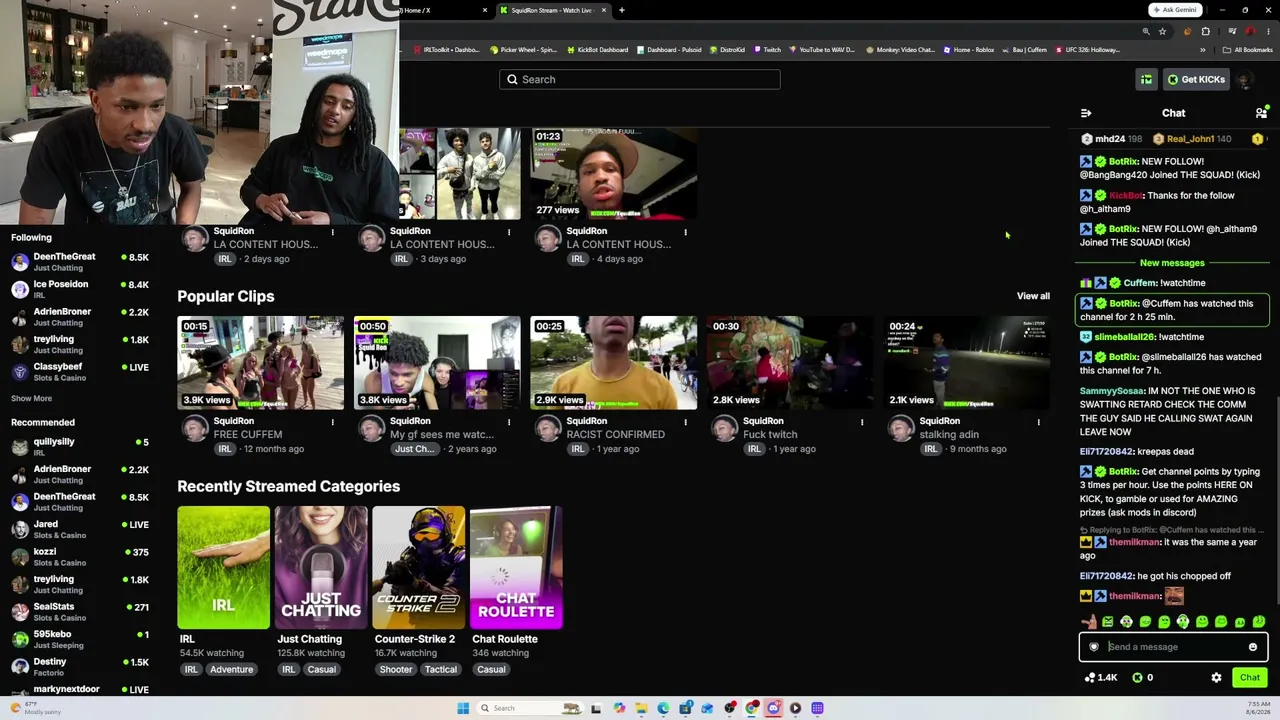
Task: Open options for the 4 days ago video
Action: click(686, 232)
